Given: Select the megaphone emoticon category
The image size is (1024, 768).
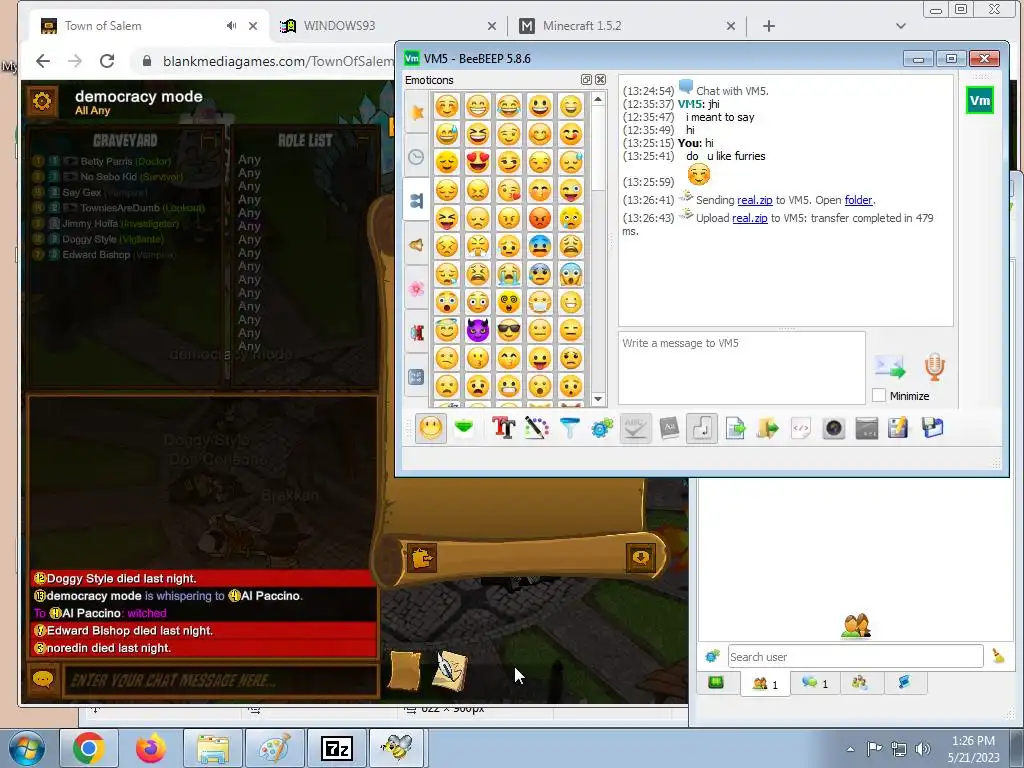Looking at the screenshot, I should (x=417, y=245).
